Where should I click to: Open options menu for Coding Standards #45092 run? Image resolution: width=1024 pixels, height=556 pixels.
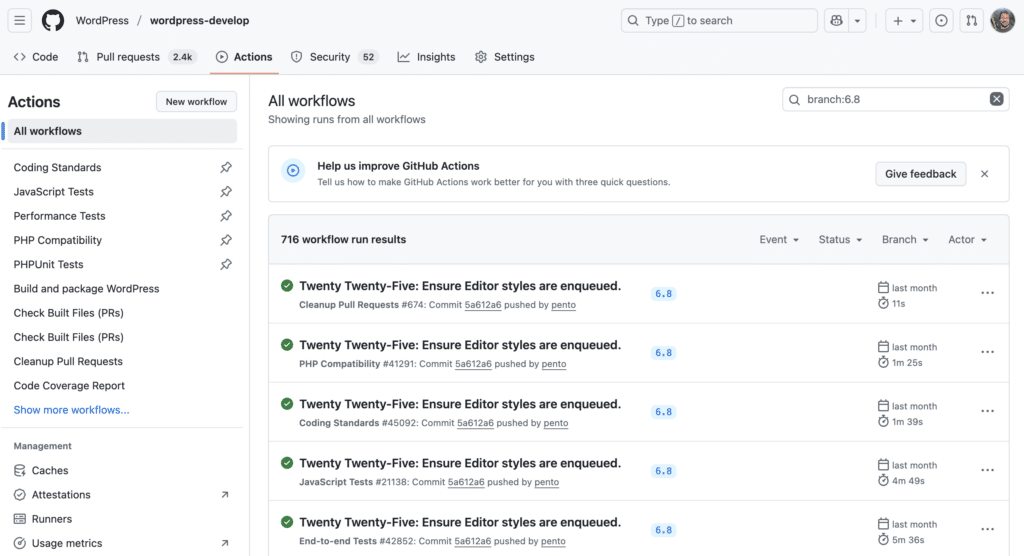(x=987, y=411)
